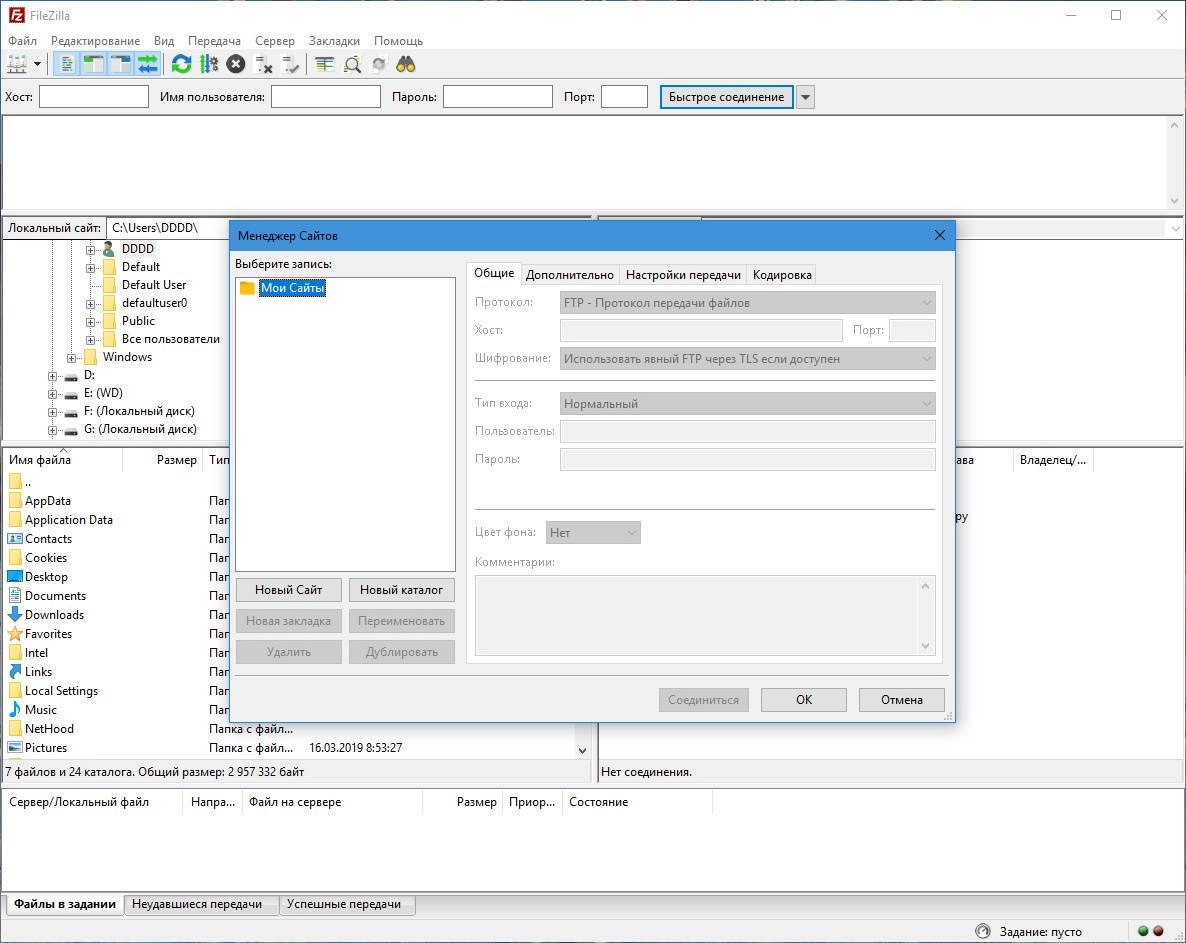
Task: Click the magnifier over list toolbar icon
Action: 352,64
